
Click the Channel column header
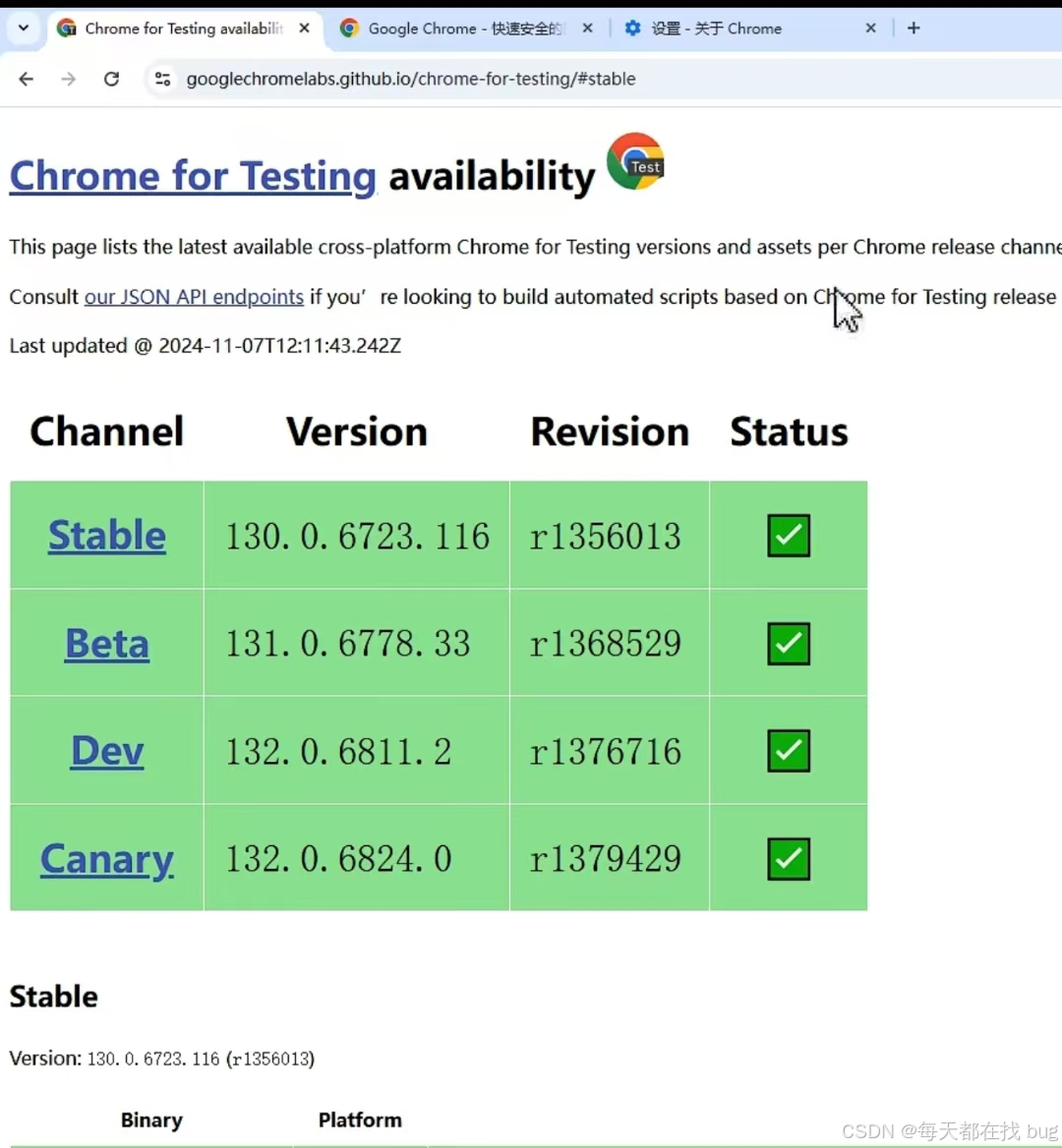click(x=107, y=431)
